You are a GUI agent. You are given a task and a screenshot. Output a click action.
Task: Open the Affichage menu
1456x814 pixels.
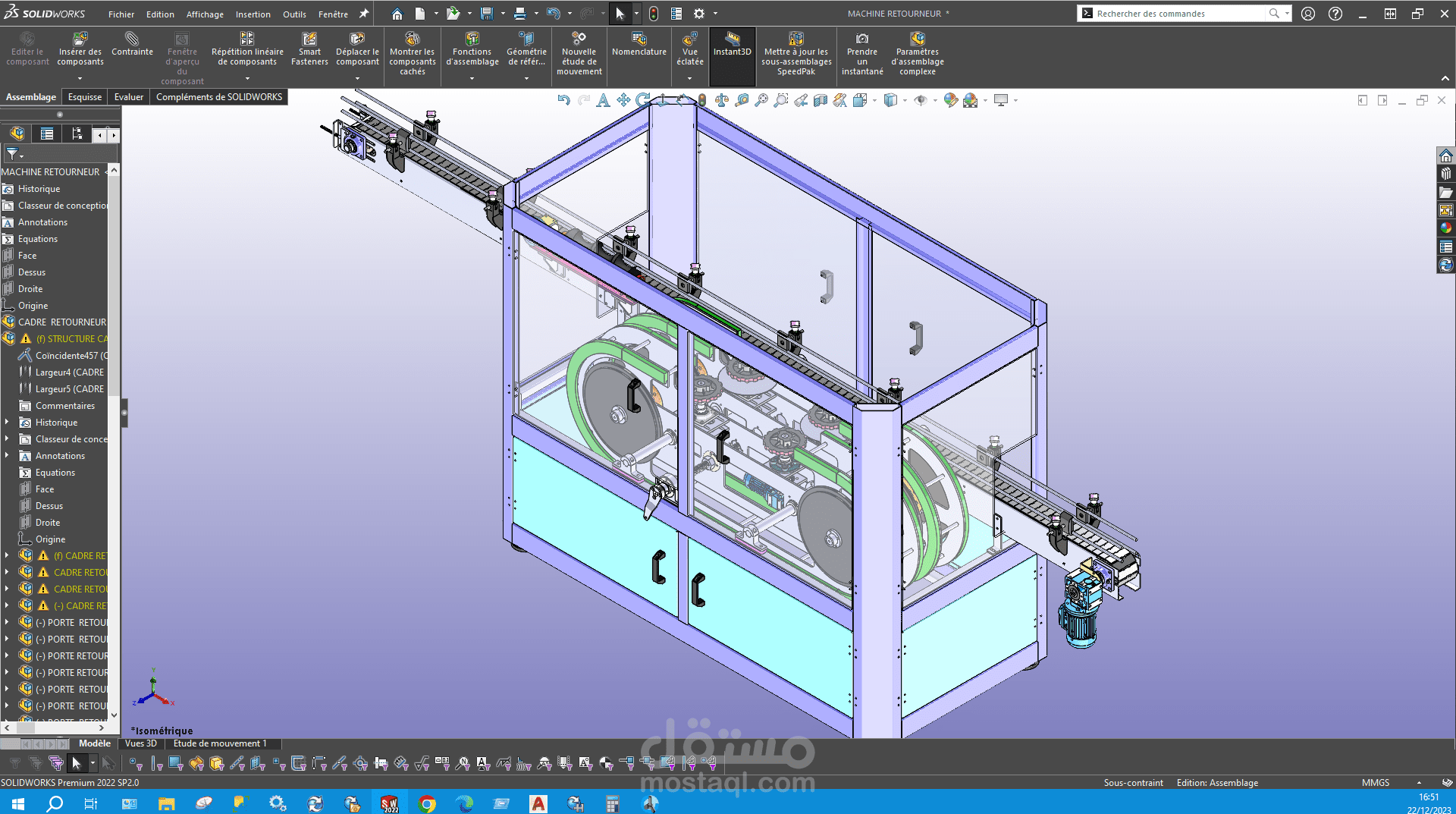coord(205,14)
